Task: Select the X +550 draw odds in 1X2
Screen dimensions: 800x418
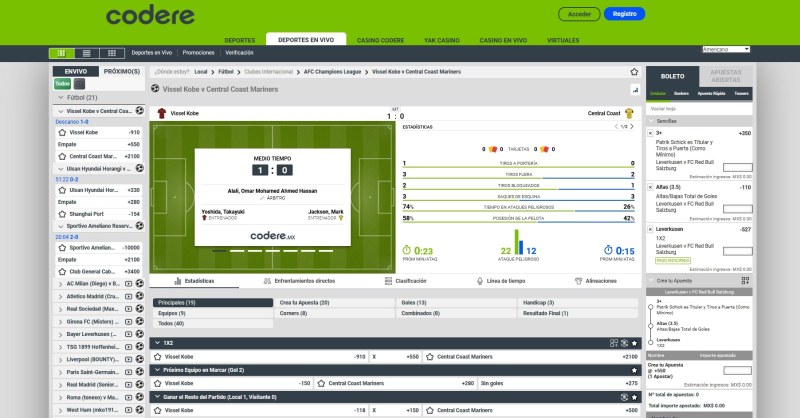Action: [x=395, y=357]
